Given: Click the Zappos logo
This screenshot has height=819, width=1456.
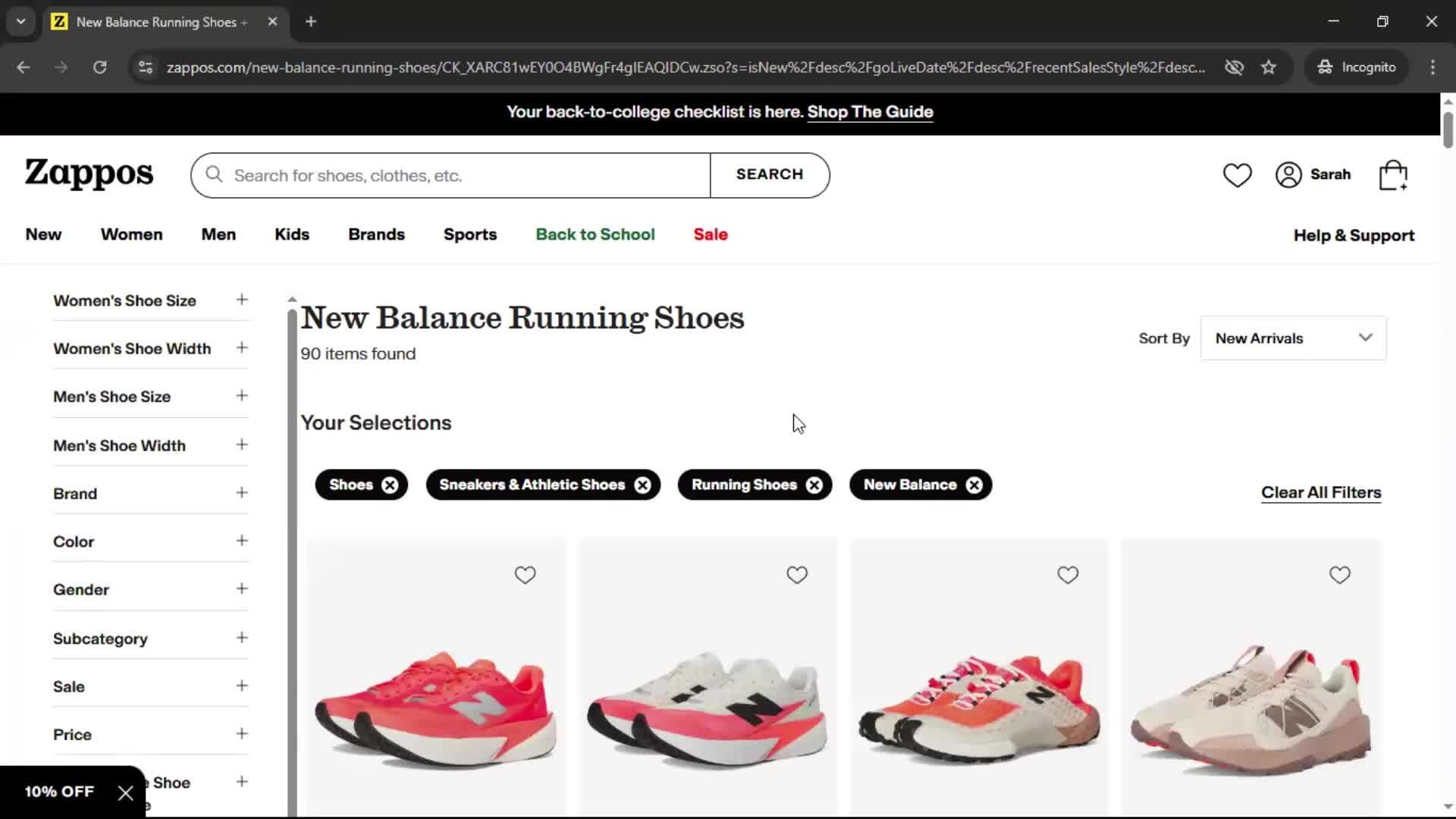Looking at the screenshot, I should [x=89, y=174].
